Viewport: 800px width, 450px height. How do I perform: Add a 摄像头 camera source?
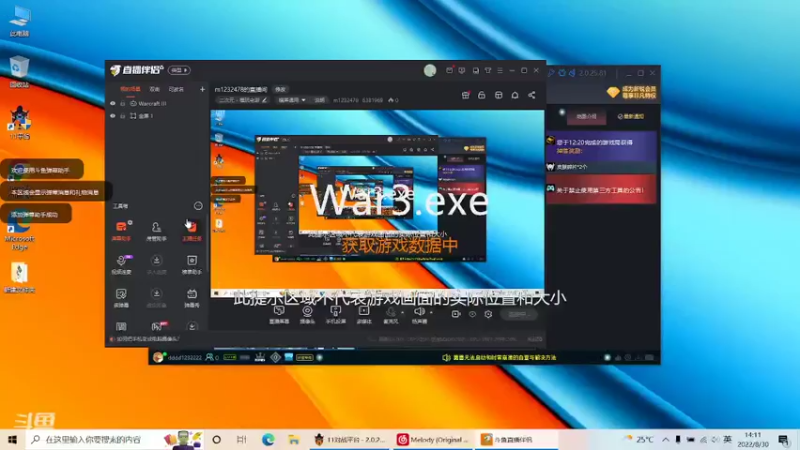coord(307,315)
